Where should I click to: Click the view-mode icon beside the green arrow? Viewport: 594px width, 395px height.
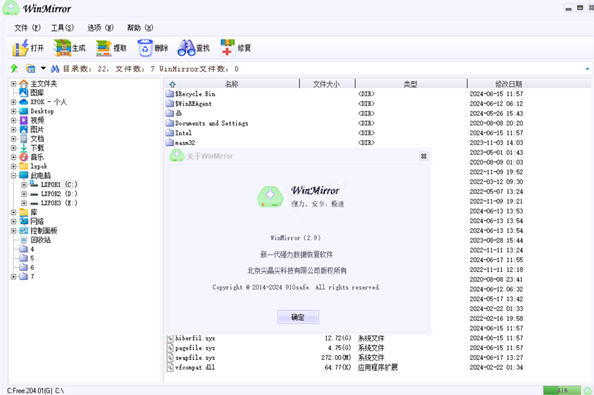[x=31, y=69]
